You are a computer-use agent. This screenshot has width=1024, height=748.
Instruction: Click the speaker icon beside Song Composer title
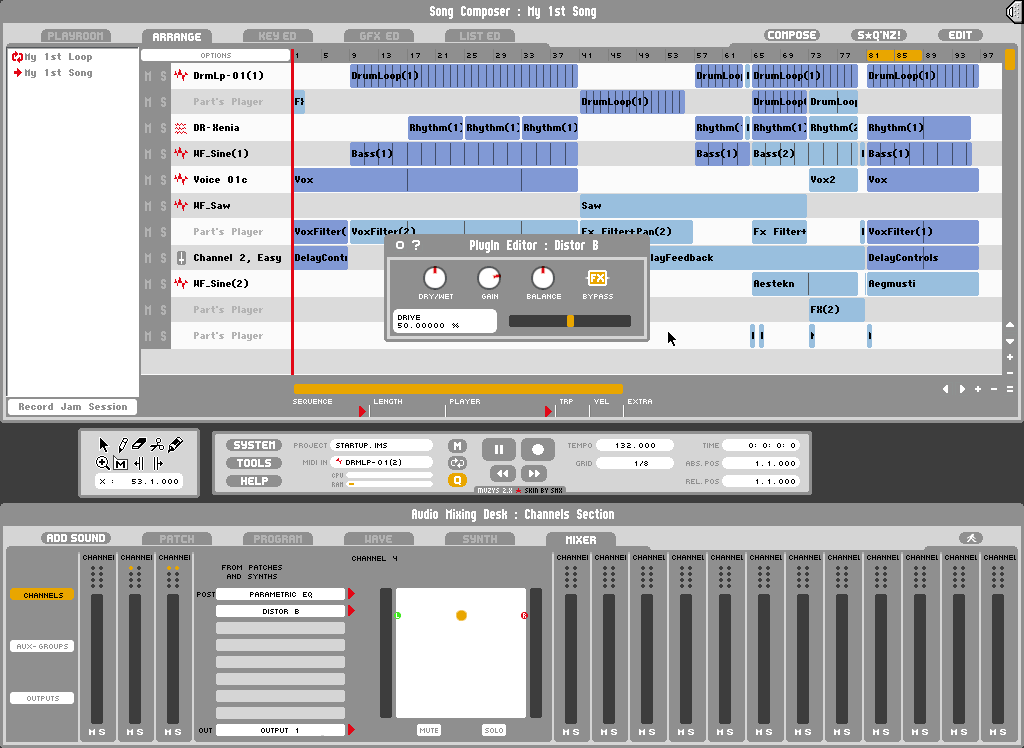pyautogui.click(x=1015, y=12)
